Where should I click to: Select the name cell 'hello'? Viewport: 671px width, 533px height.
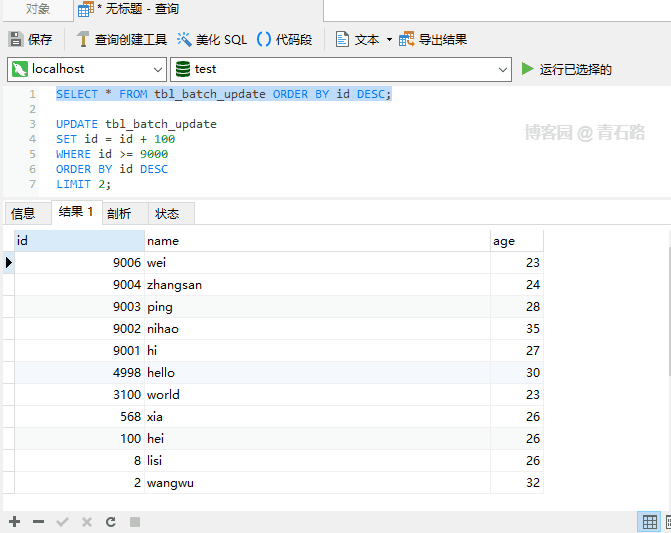point(318,373)
